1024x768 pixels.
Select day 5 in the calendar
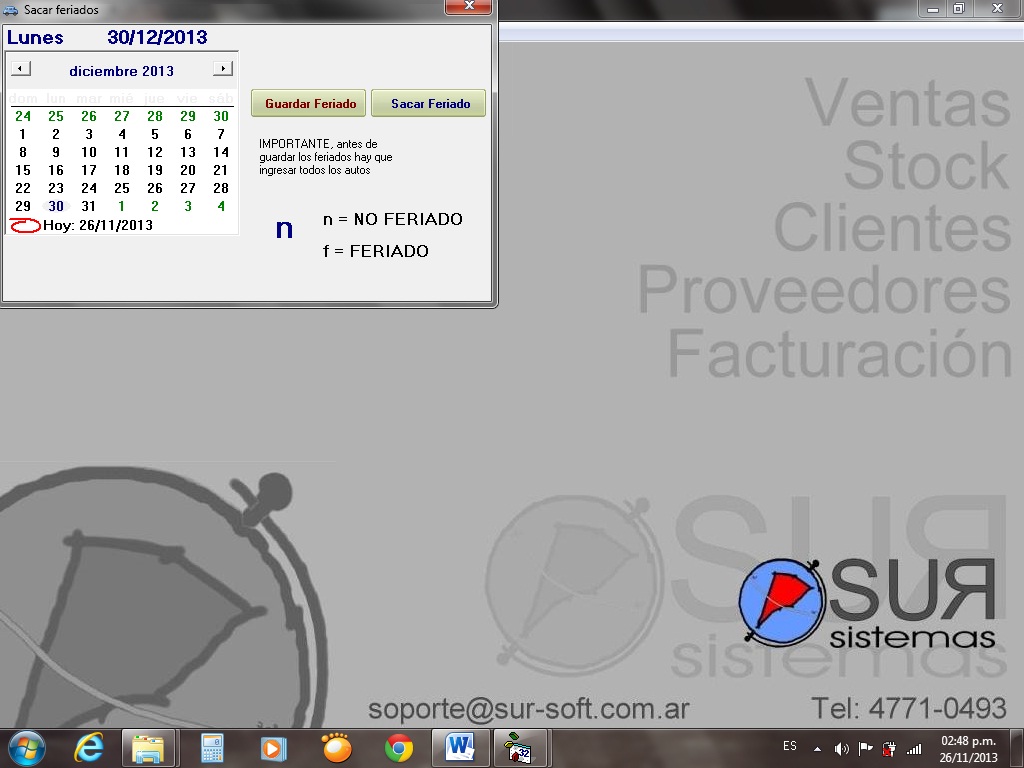pyautogui.click(x=155, y=135)
